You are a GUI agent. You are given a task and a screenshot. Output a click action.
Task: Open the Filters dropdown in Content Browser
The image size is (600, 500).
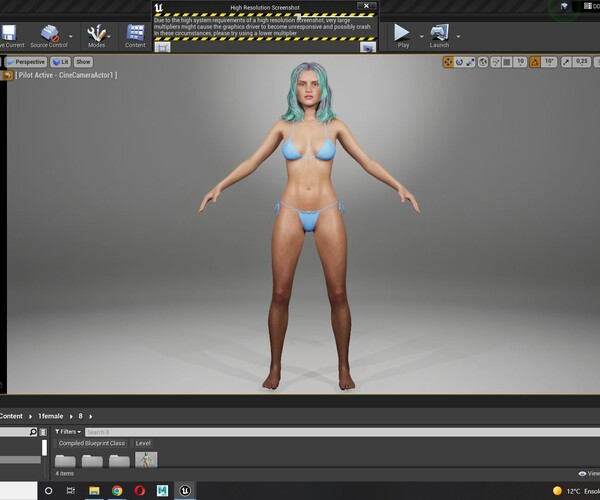click(x=68, y=432)
